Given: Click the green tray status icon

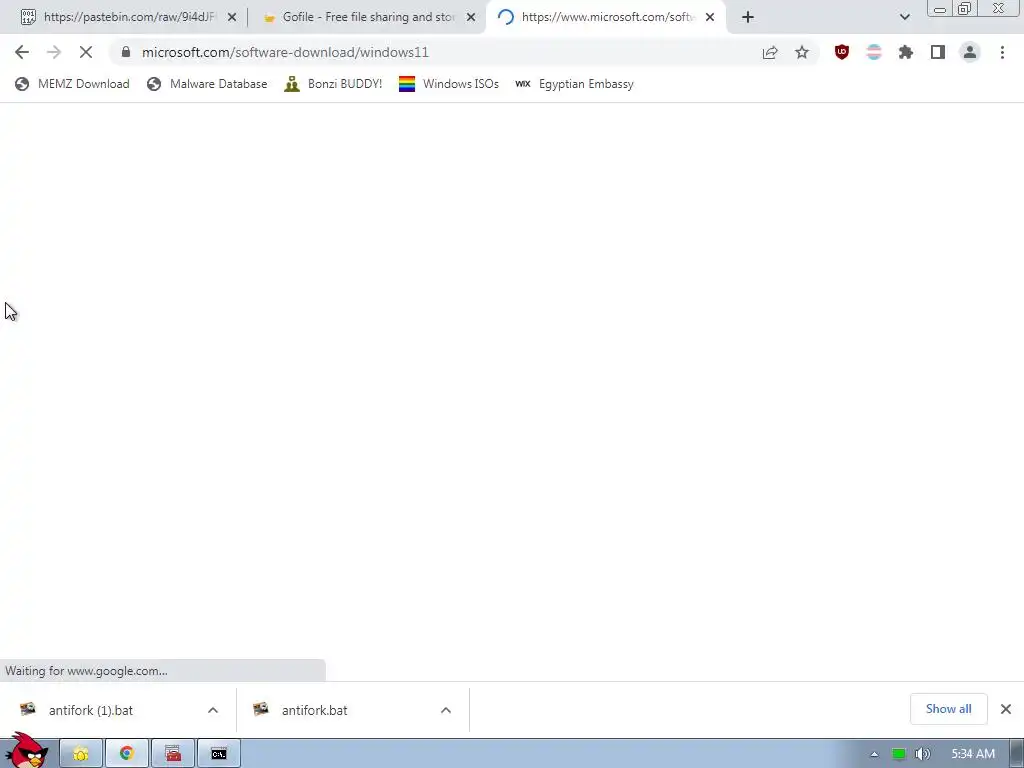Looking at the screenshot, I should click(x=899, y=754).
